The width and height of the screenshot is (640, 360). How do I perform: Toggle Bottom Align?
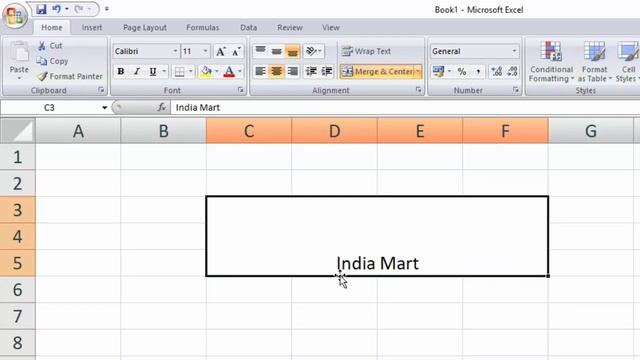tap(292, 51)
